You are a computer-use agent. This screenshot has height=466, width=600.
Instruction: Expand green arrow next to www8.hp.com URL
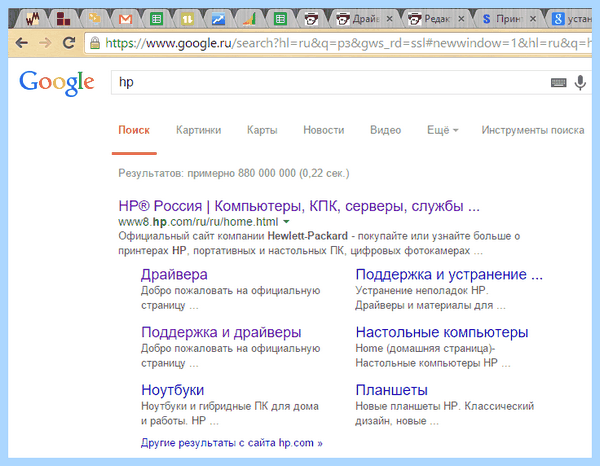click(x=286, y=222)
